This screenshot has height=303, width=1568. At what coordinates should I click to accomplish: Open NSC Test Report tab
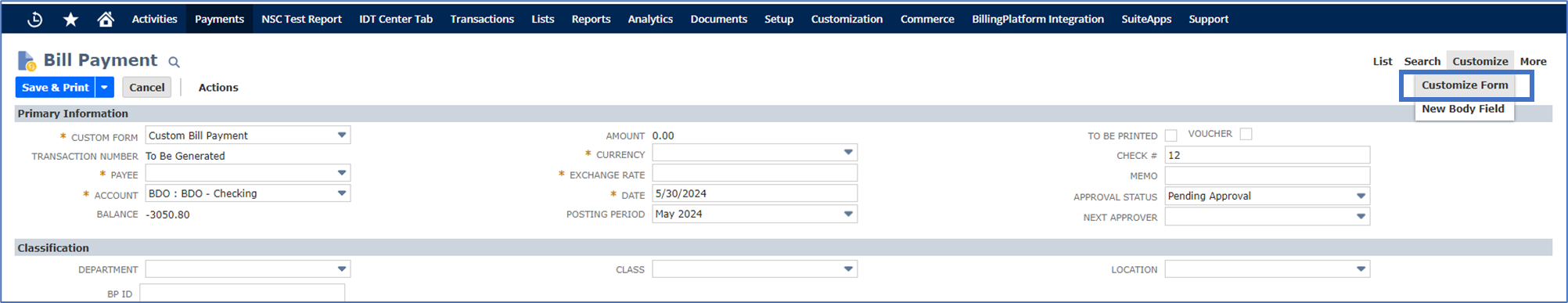pyautogui.click(x=301, y=19)
